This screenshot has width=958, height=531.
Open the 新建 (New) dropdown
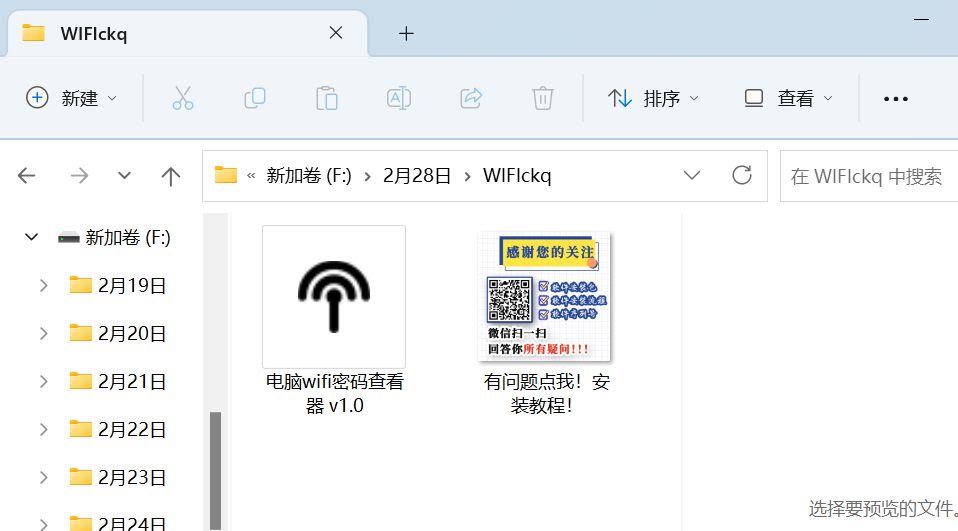(x=71, y=98)
